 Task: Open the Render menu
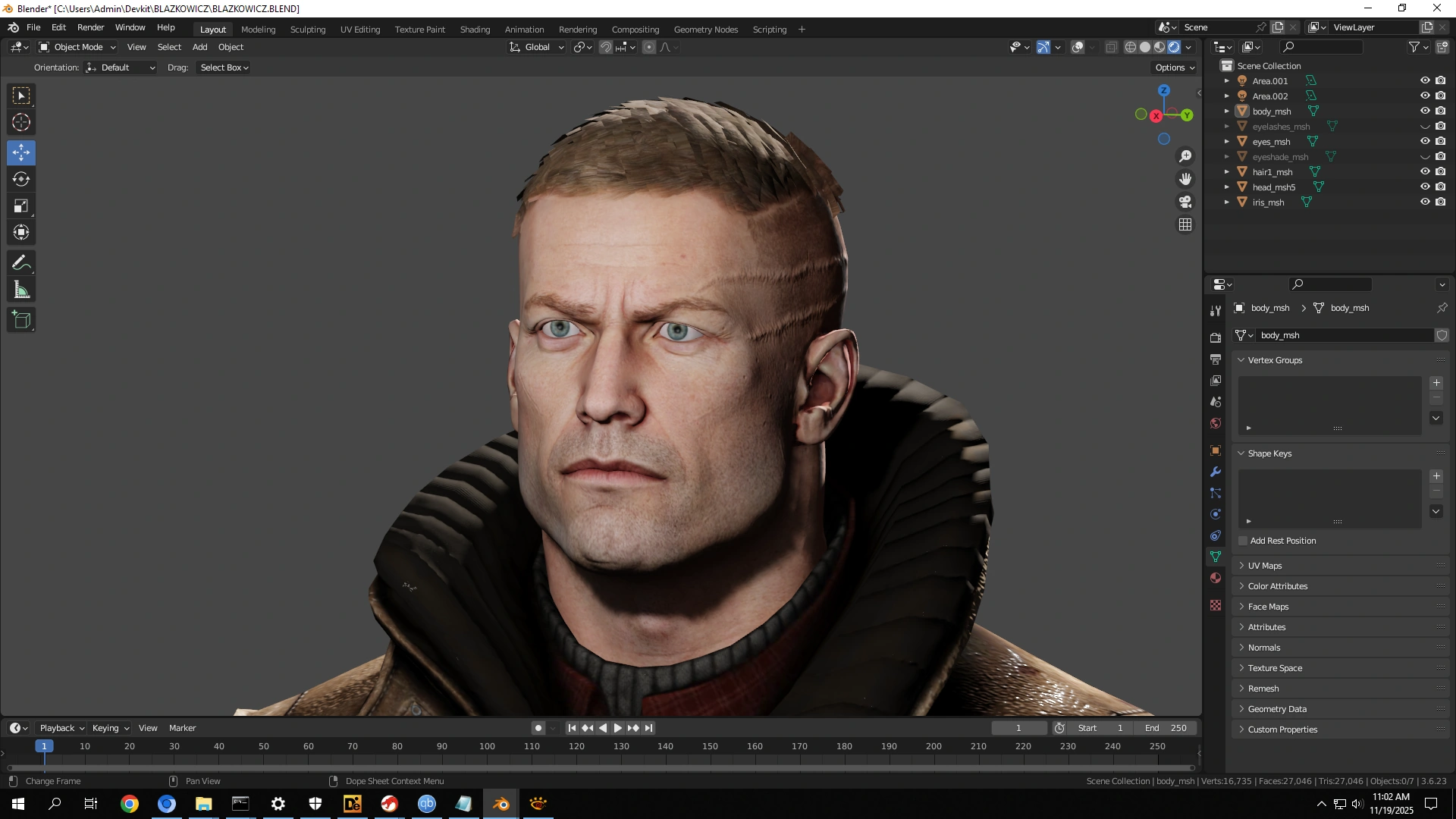coord(90,27)
